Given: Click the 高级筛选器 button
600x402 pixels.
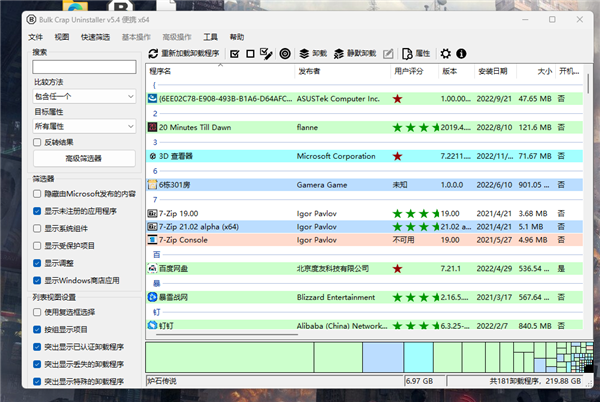Looking at the screenshot, I should [84, 158].
